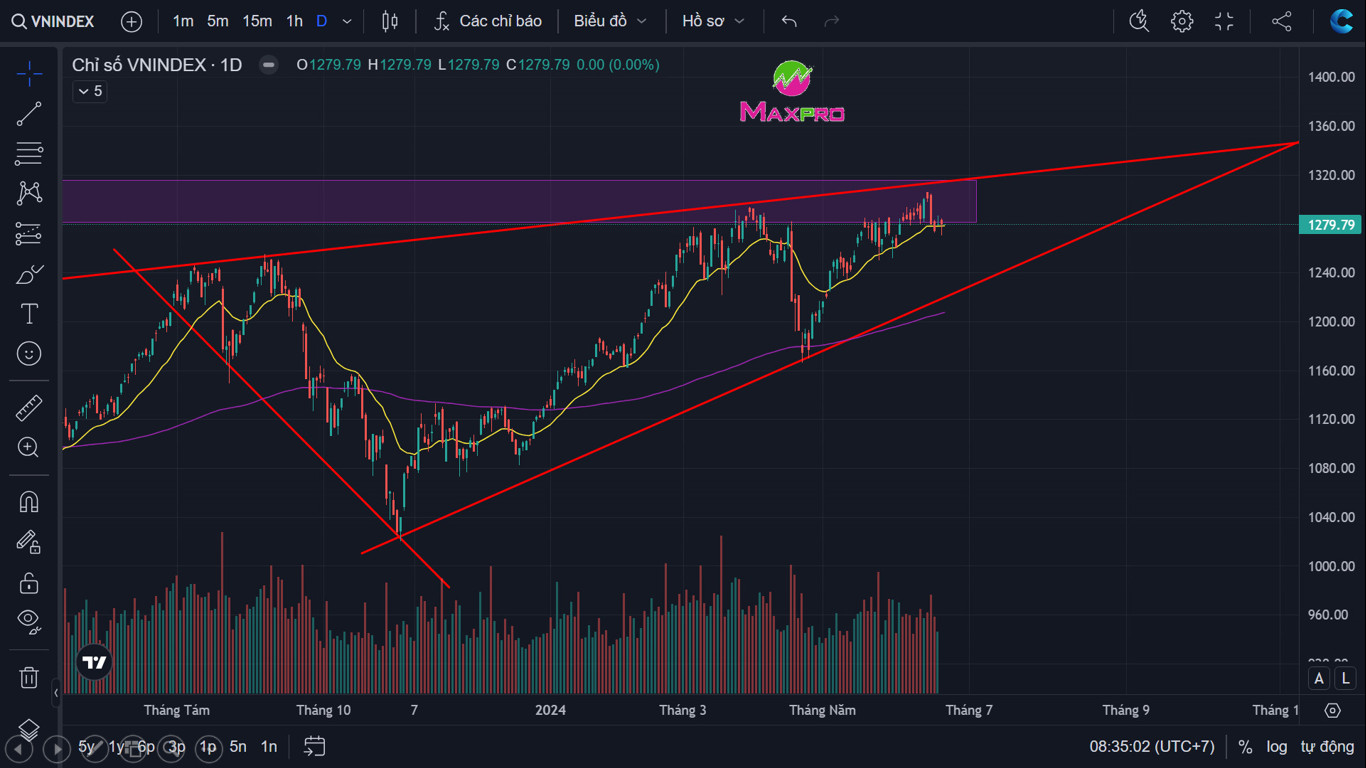Open the 'Biểu đồ' dropdown
The width and height of the screenshot is (1366, 768).
point(610,21)
